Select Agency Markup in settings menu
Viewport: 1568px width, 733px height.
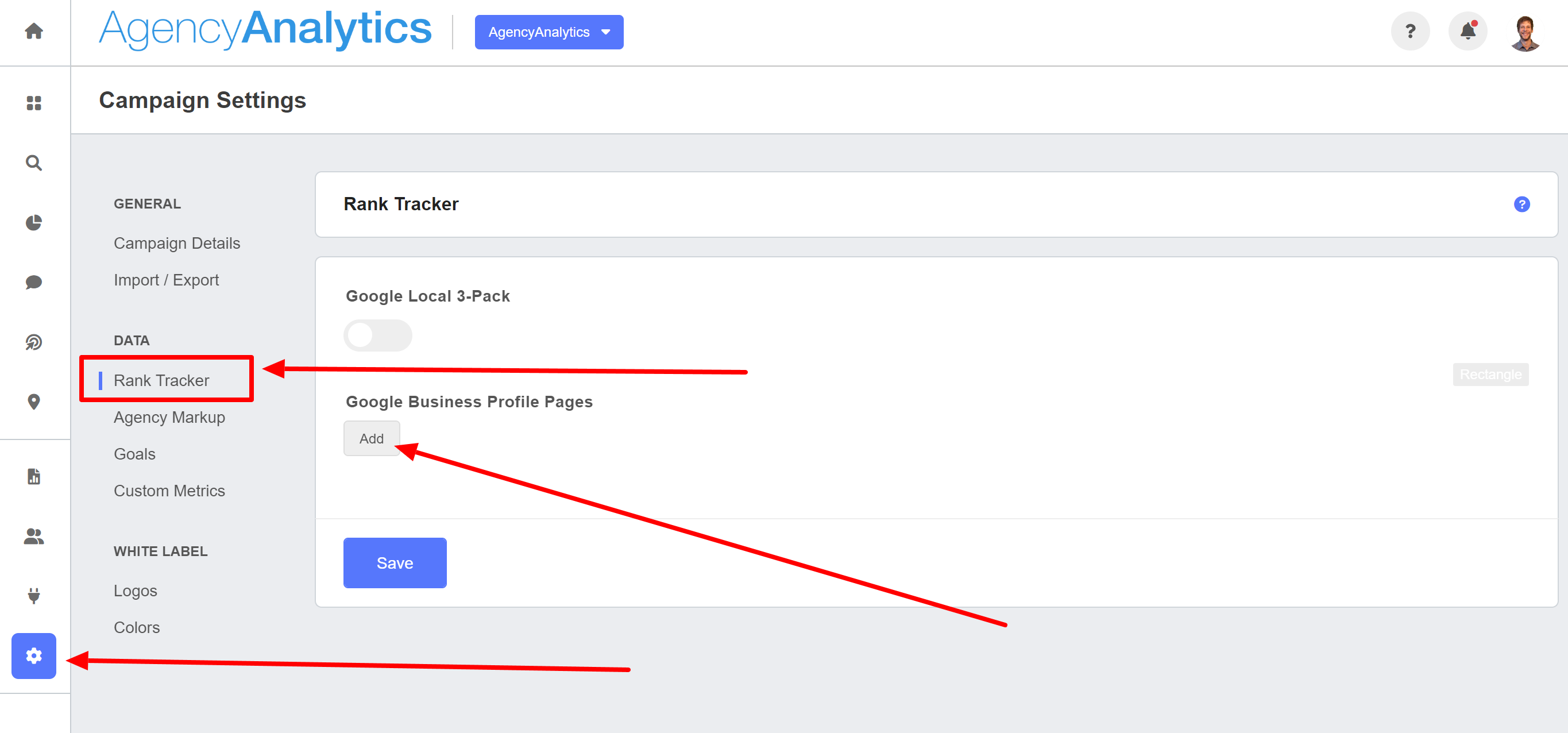pos(169,418)
